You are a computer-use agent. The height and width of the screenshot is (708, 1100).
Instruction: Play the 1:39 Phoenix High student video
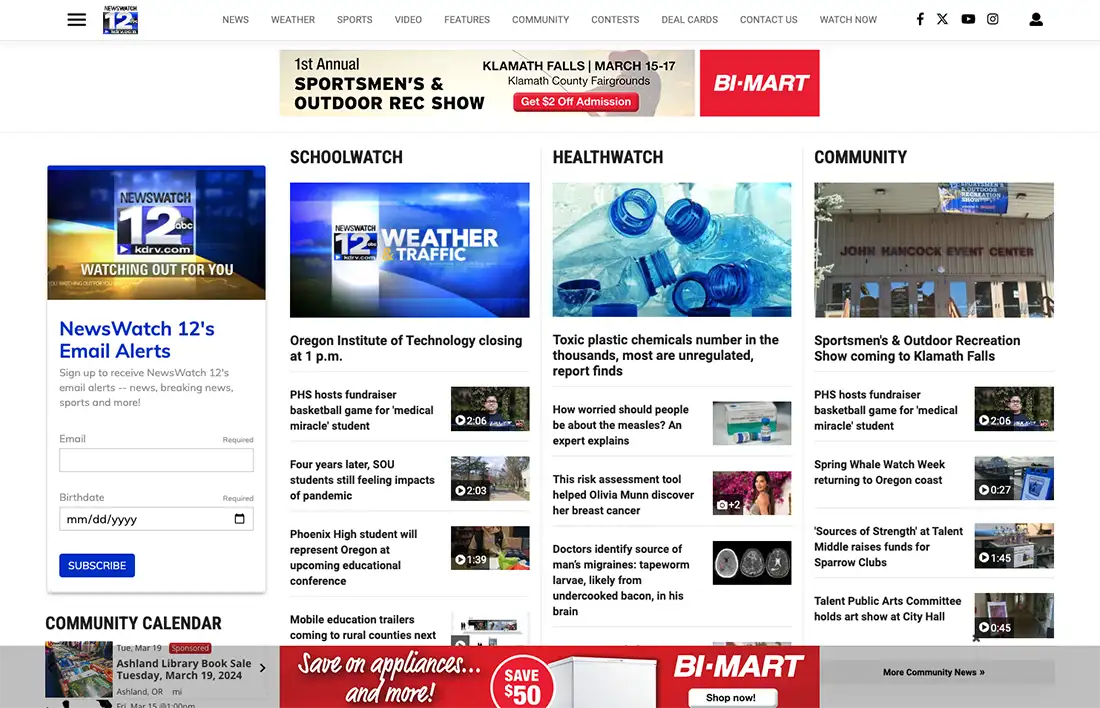(x=490, y=548)
